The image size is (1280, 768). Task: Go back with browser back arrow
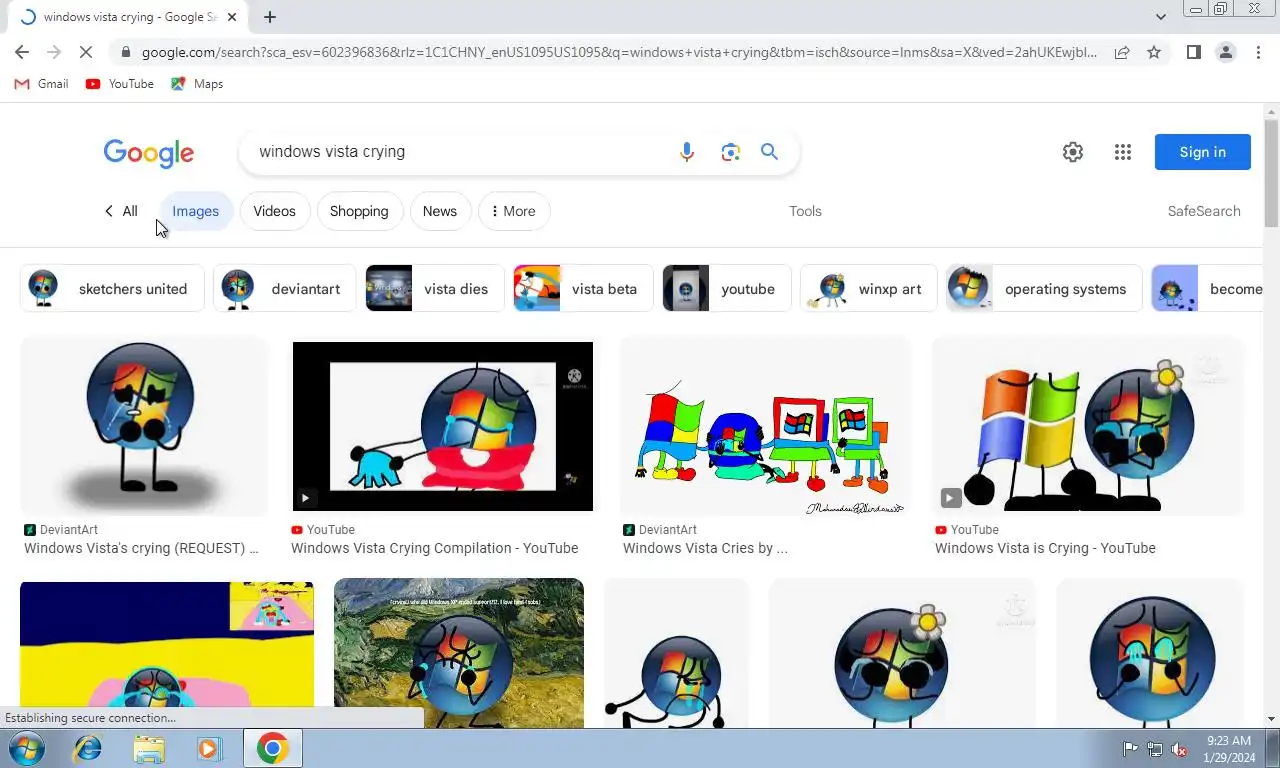22,52
